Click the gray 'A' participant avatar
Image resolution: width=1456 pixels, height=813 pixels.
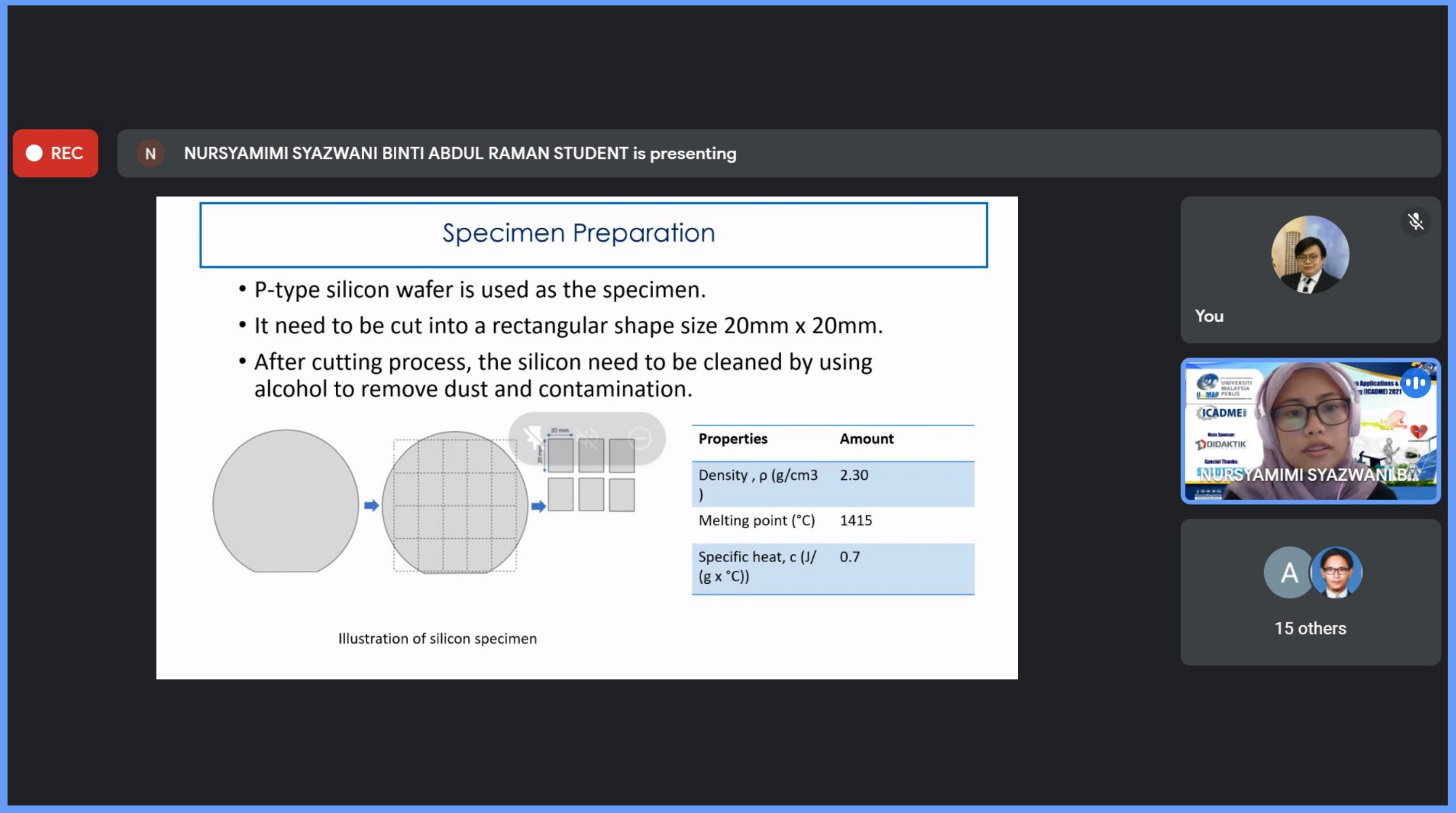click(x=1289, y=573)
